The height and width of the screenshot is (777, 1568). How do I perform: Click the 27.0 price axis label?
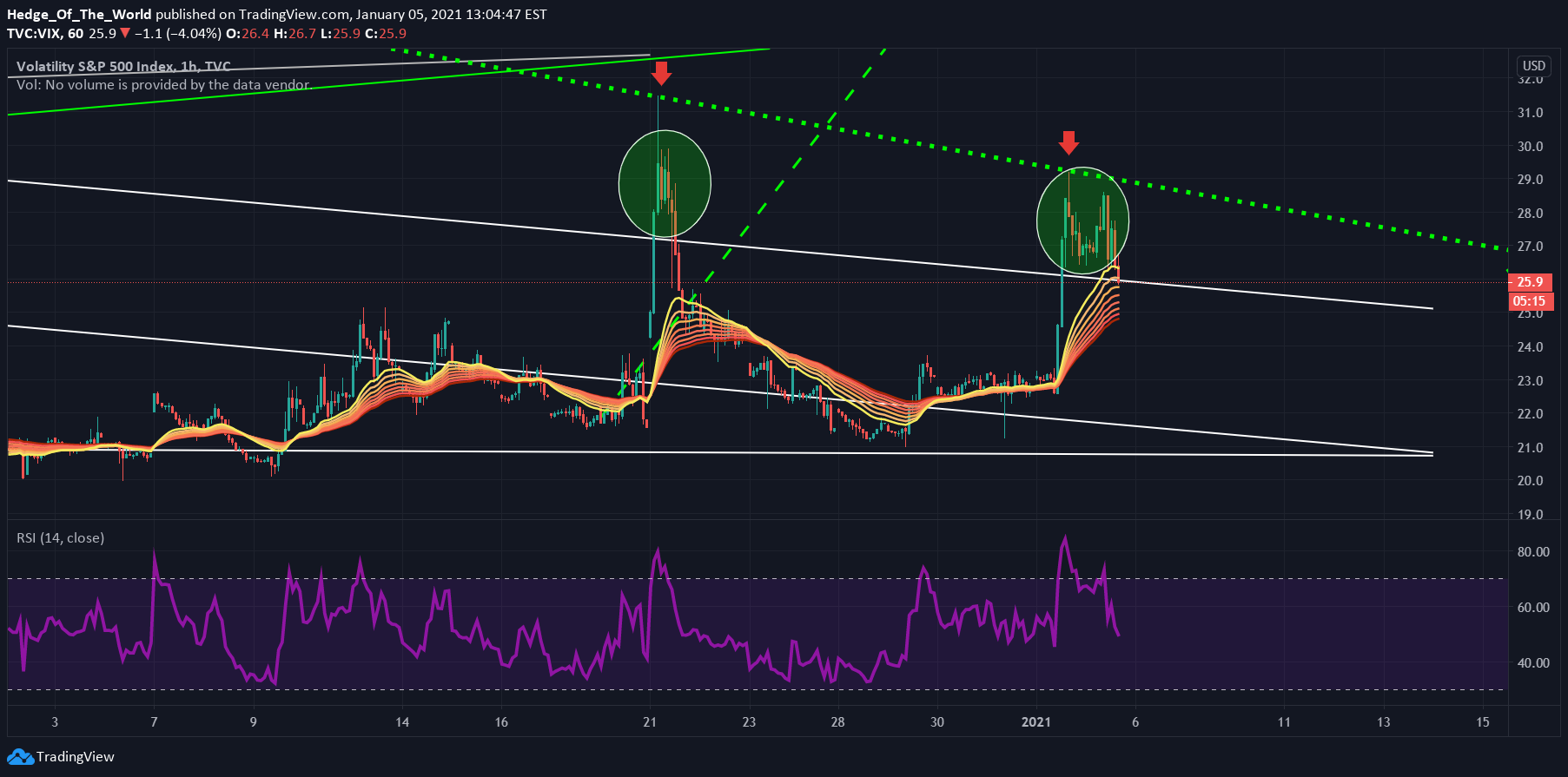pyautogui.click(x=1530, y=247)
